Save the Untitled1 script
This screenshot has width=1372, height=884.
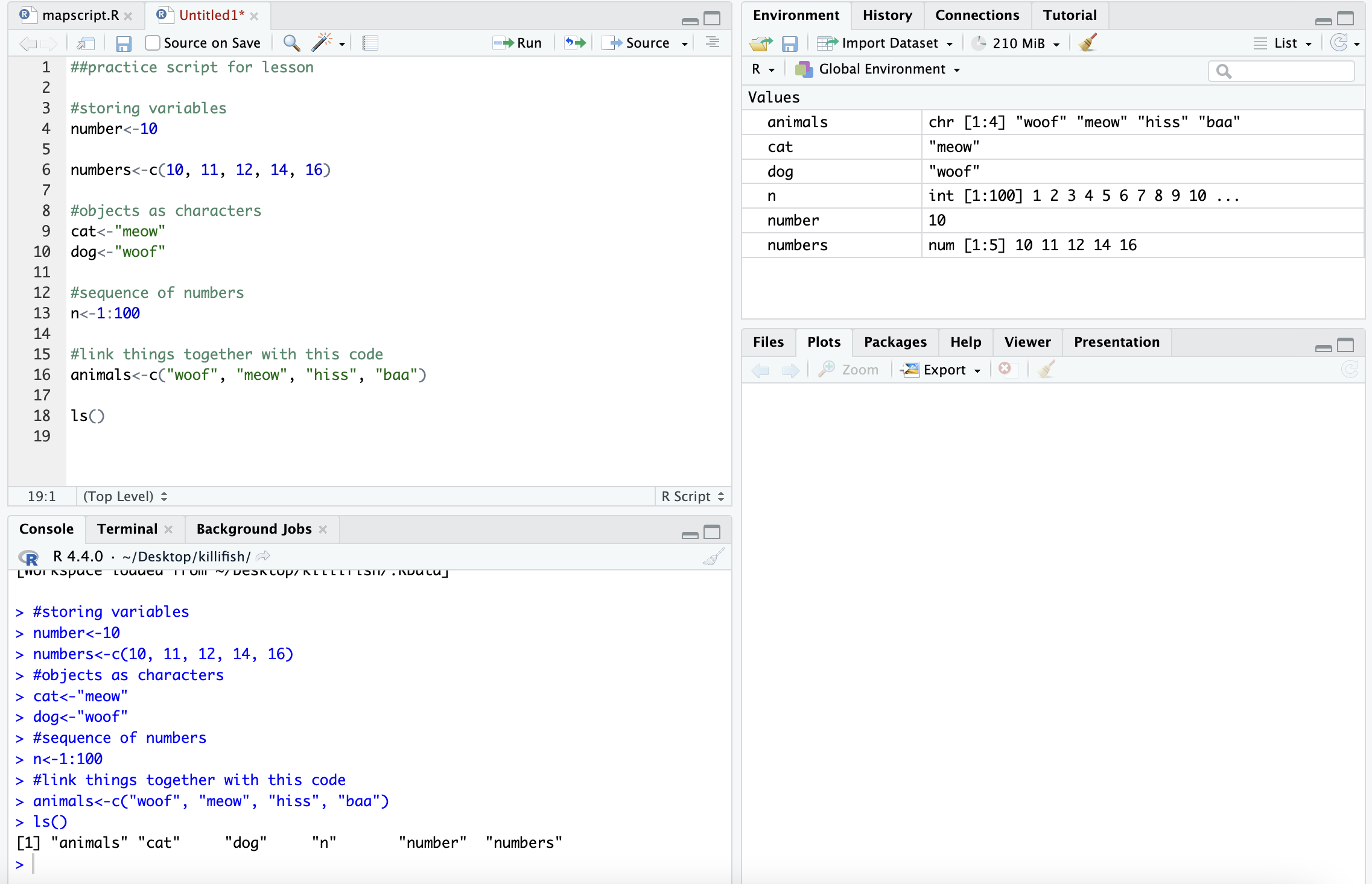click(x=124, y=43)
